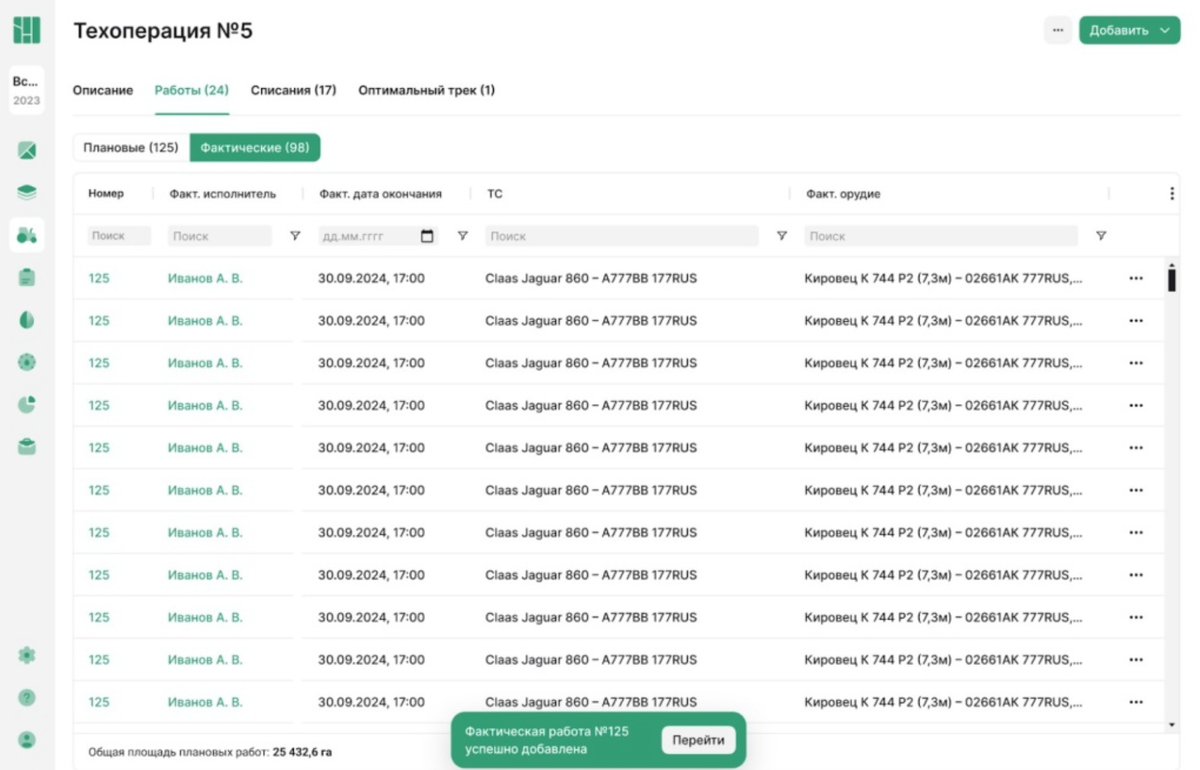Click the green app logo in the sidebar

pos(27,31)
